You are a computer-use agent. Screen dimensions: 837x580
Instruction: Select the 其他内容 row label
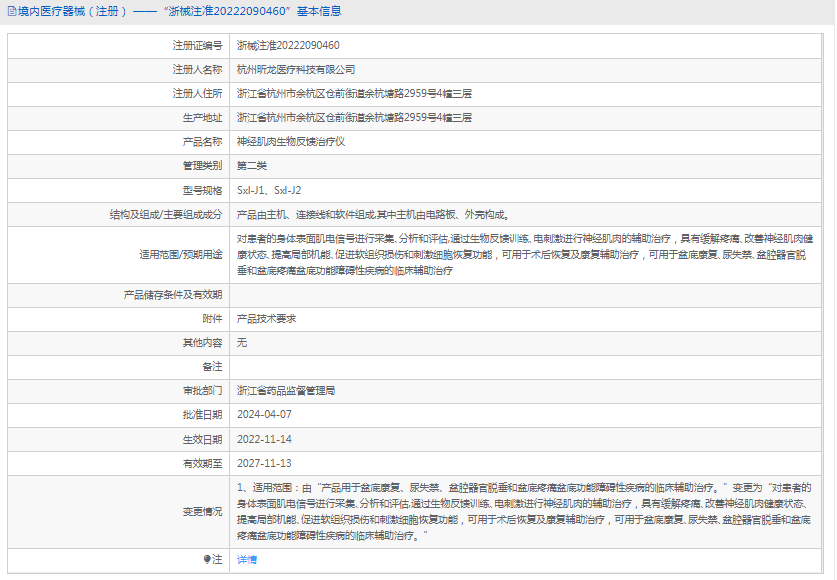pos(202,343)
